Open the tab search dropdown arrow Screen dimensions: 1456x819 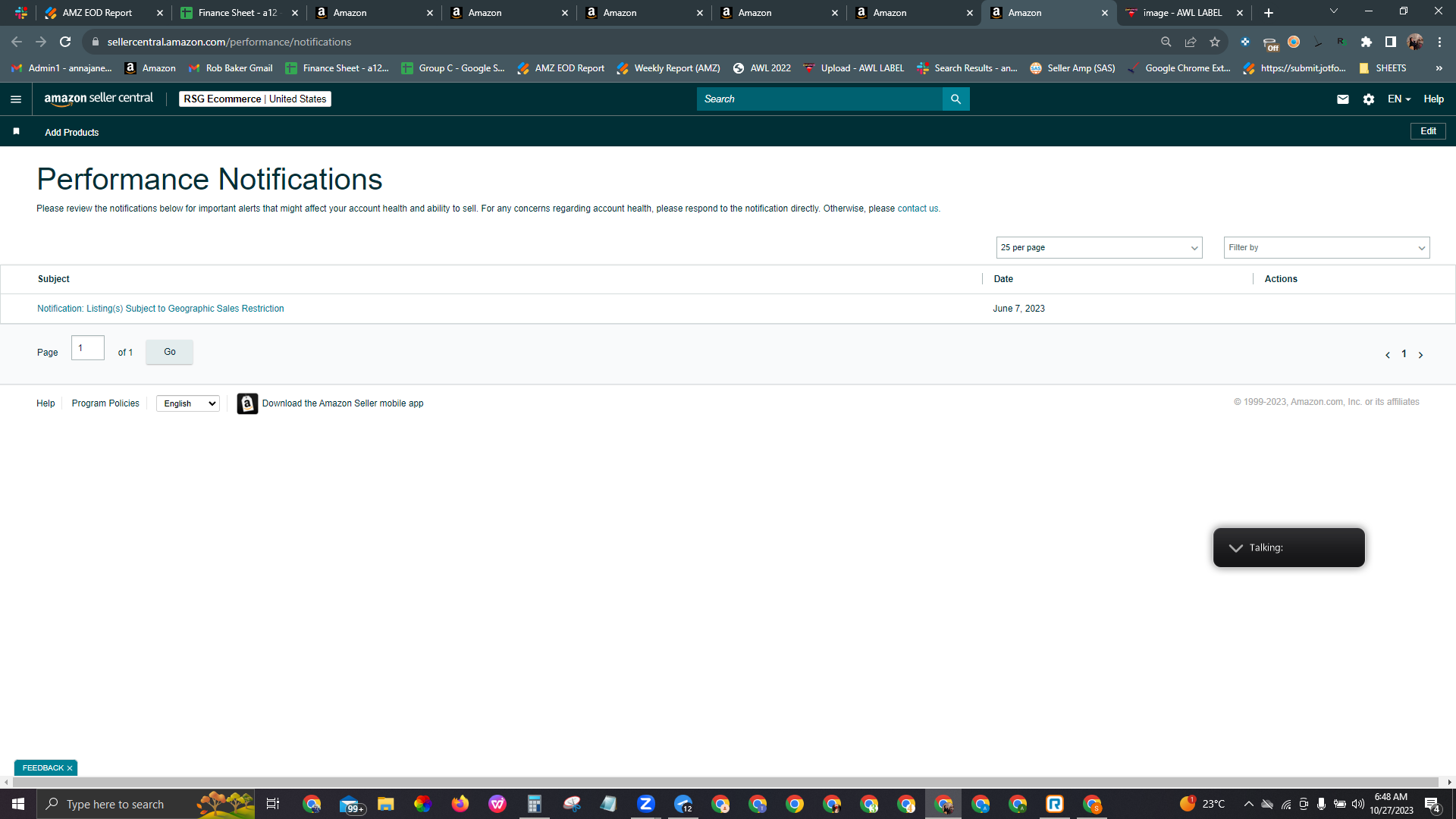pyautogui.click(x=1334, y=11)
